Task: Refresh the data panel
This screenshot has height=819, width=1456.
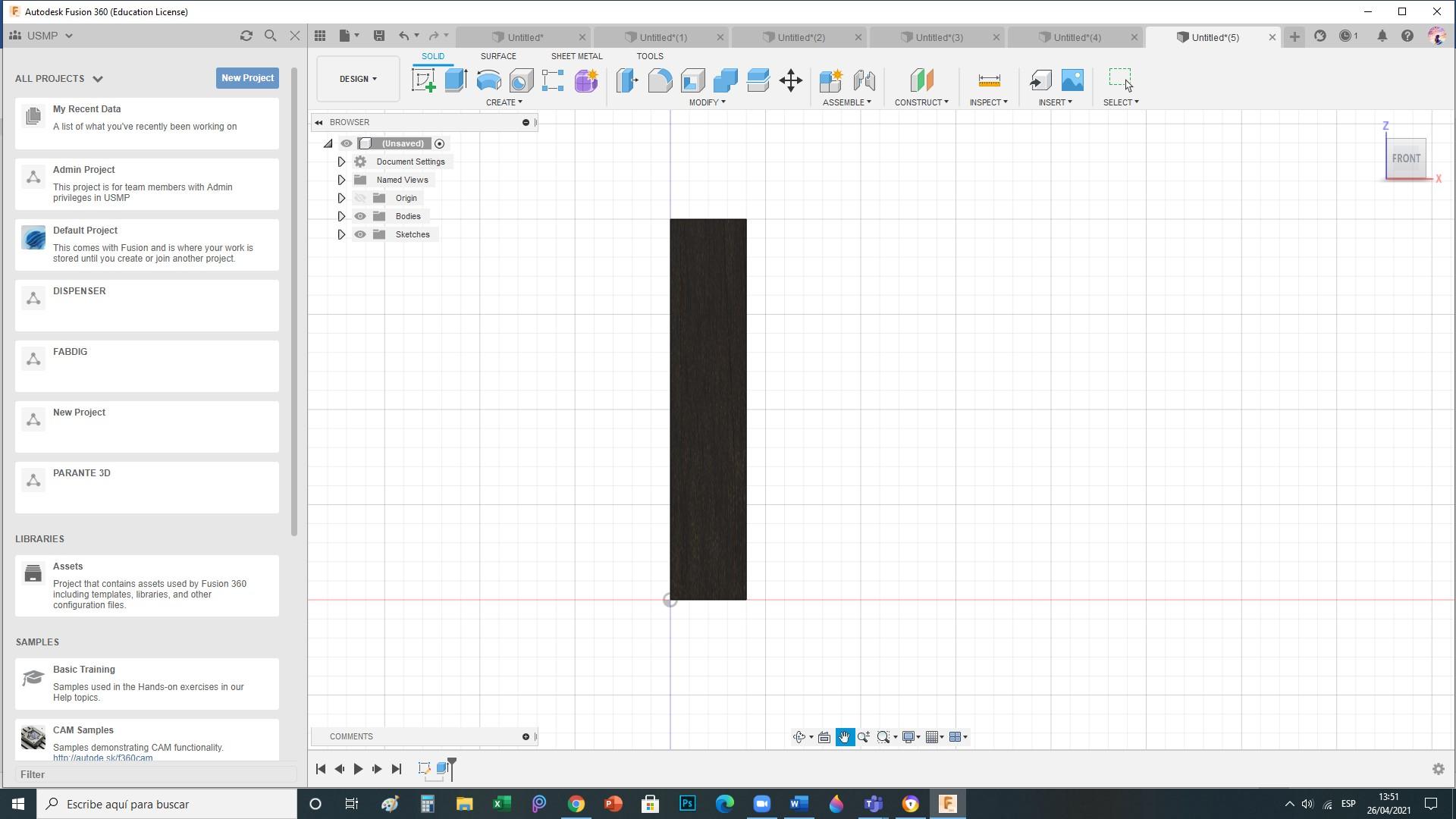Action: (x=246, y=36)
